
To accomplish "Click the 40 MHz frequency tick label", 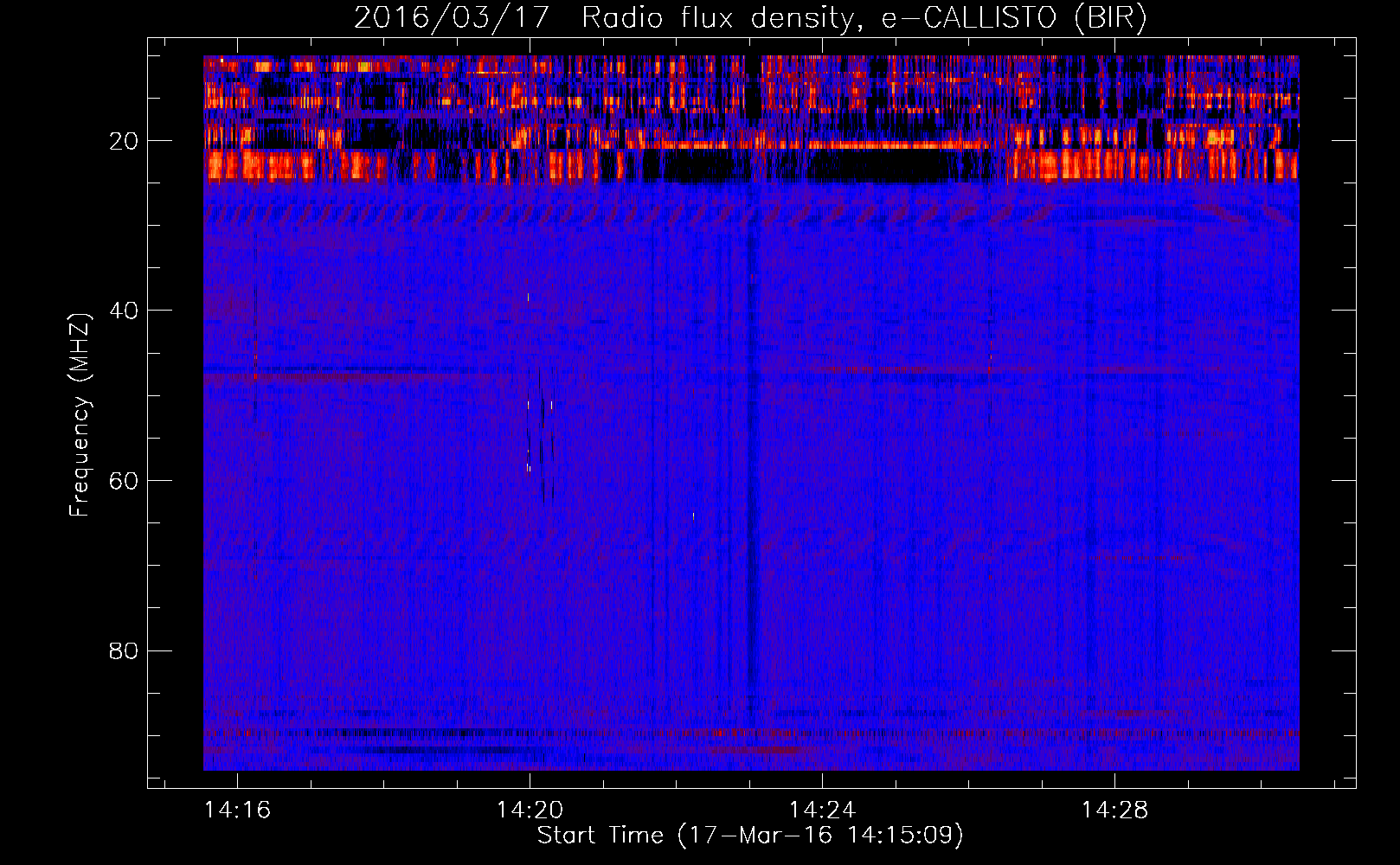I will 125,311.
